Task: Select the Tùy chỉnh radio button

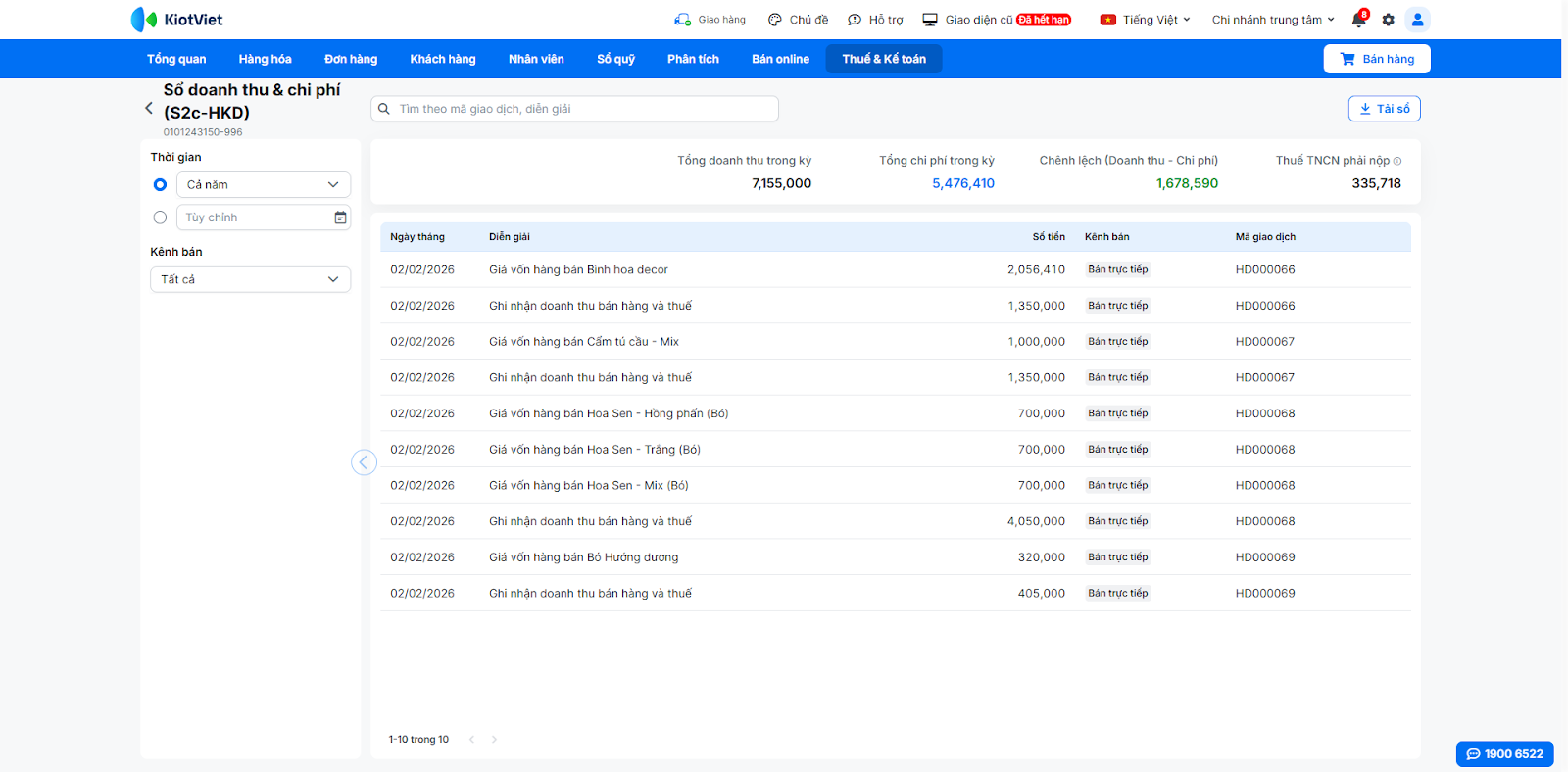Action: point(160,217)
